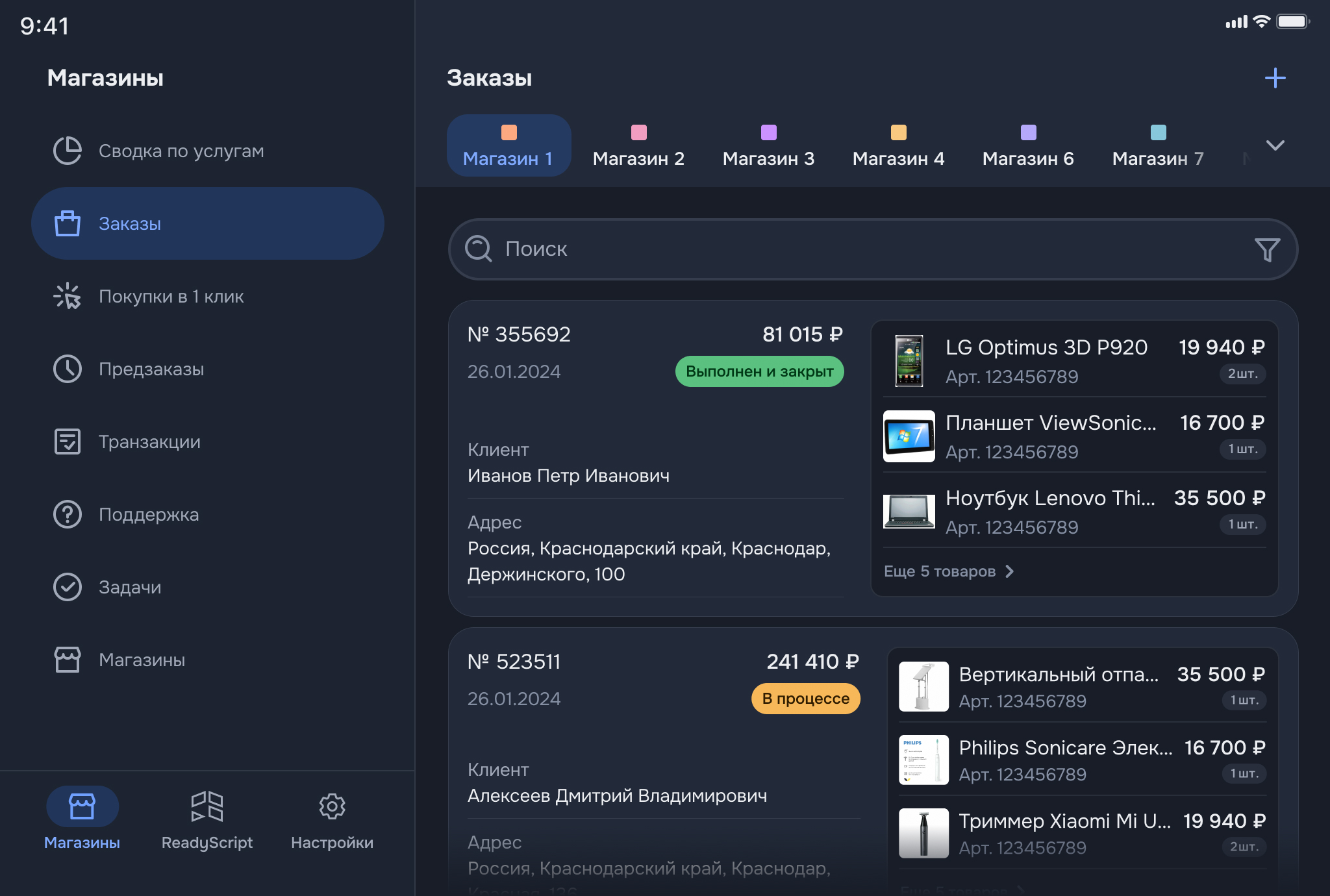1330x896 pixels.
Task: Click the teal Магазин 7 color square
Action: click(1159, 132)
